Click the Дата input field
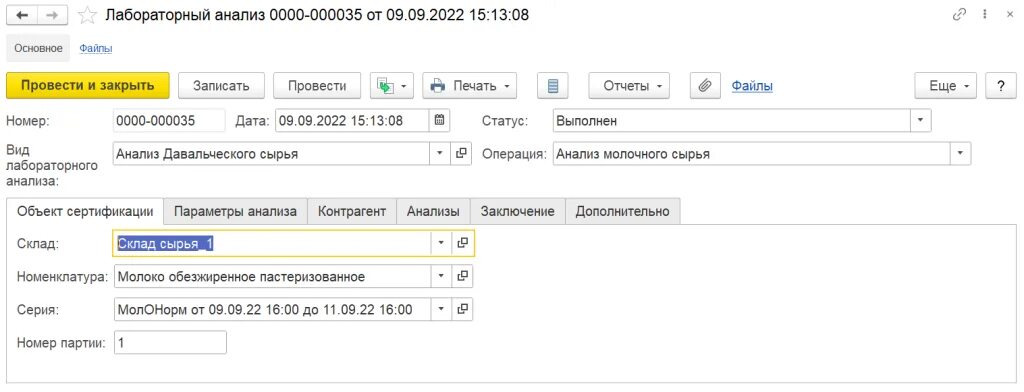Screen dimensions: 1024x392 click(x=353, y=120)
